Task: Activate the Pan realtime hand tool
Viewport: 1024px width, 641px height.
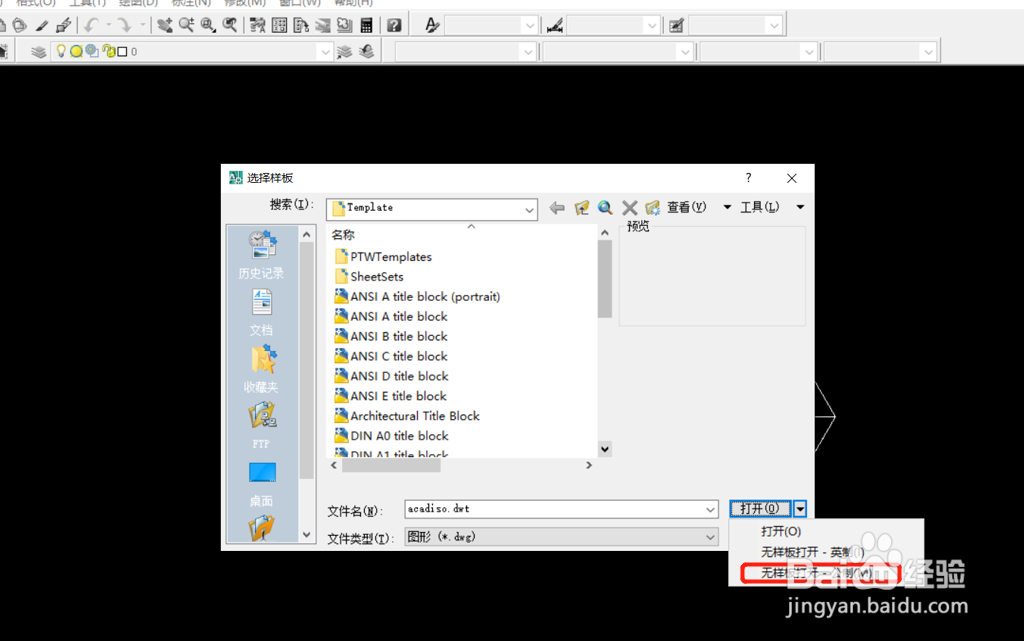Action: tap(165, 25)
